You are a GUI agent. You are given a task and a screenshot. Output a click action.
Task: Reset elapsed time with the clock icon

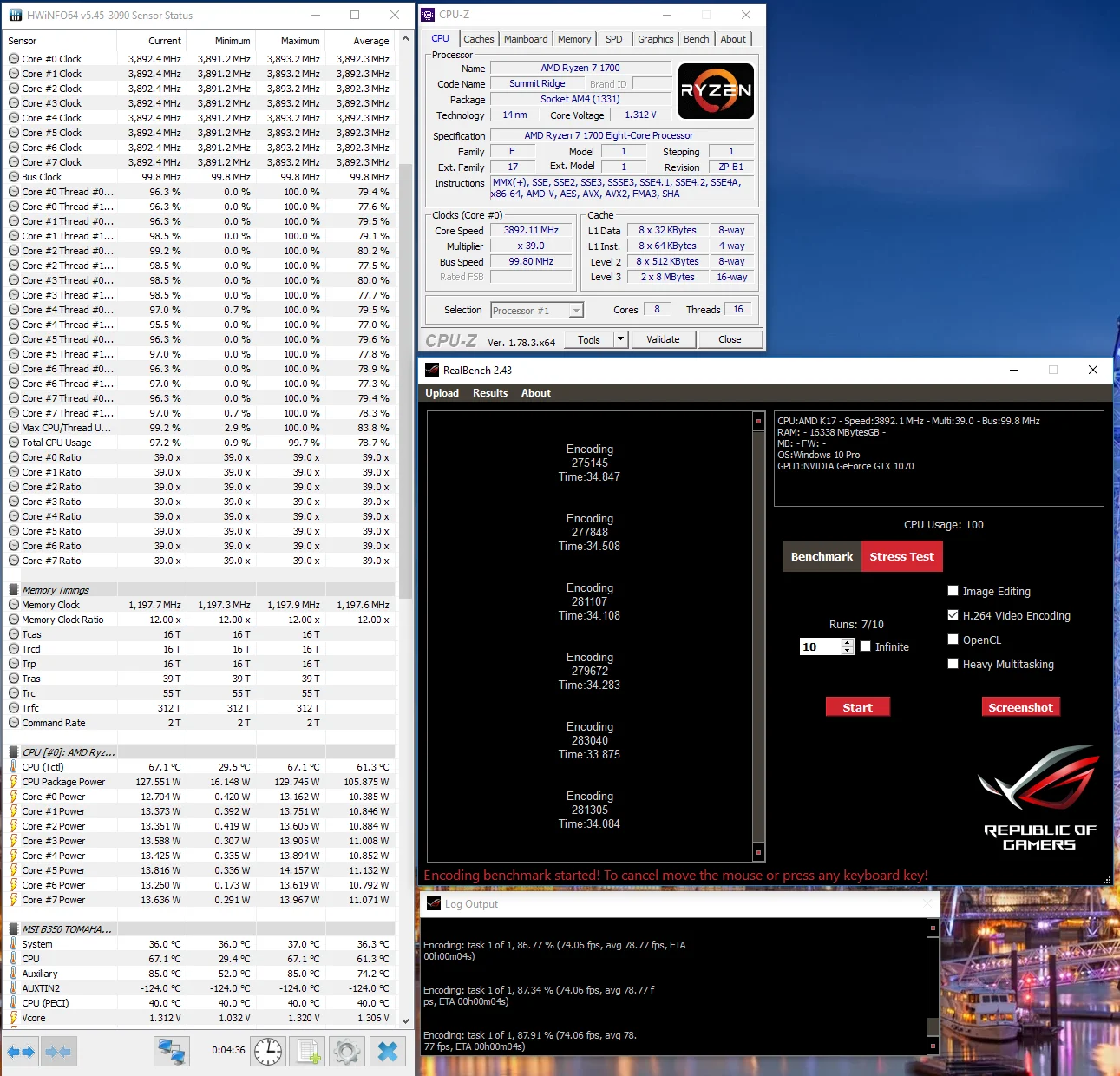[x=269, y=1052]
